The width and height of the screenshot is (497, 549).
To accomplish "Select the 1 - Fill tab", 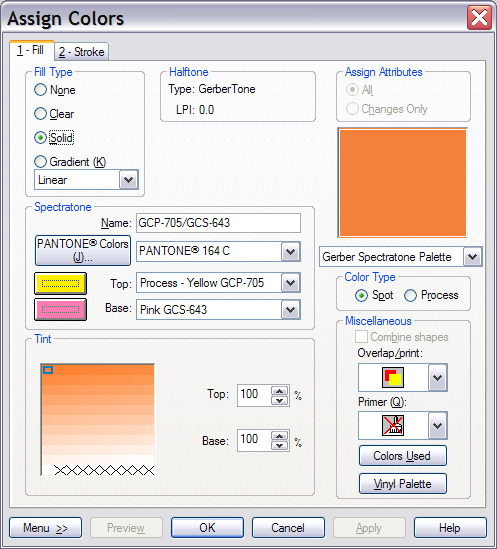I will pyautogui.click(x=32, y=50).
